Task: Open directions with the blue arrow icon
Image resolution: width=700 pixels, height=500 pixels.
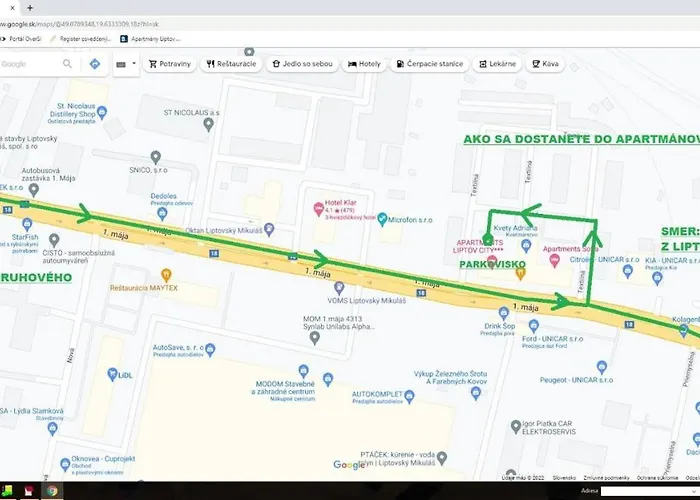Action: pyautogui.click(x=94, y=64)
